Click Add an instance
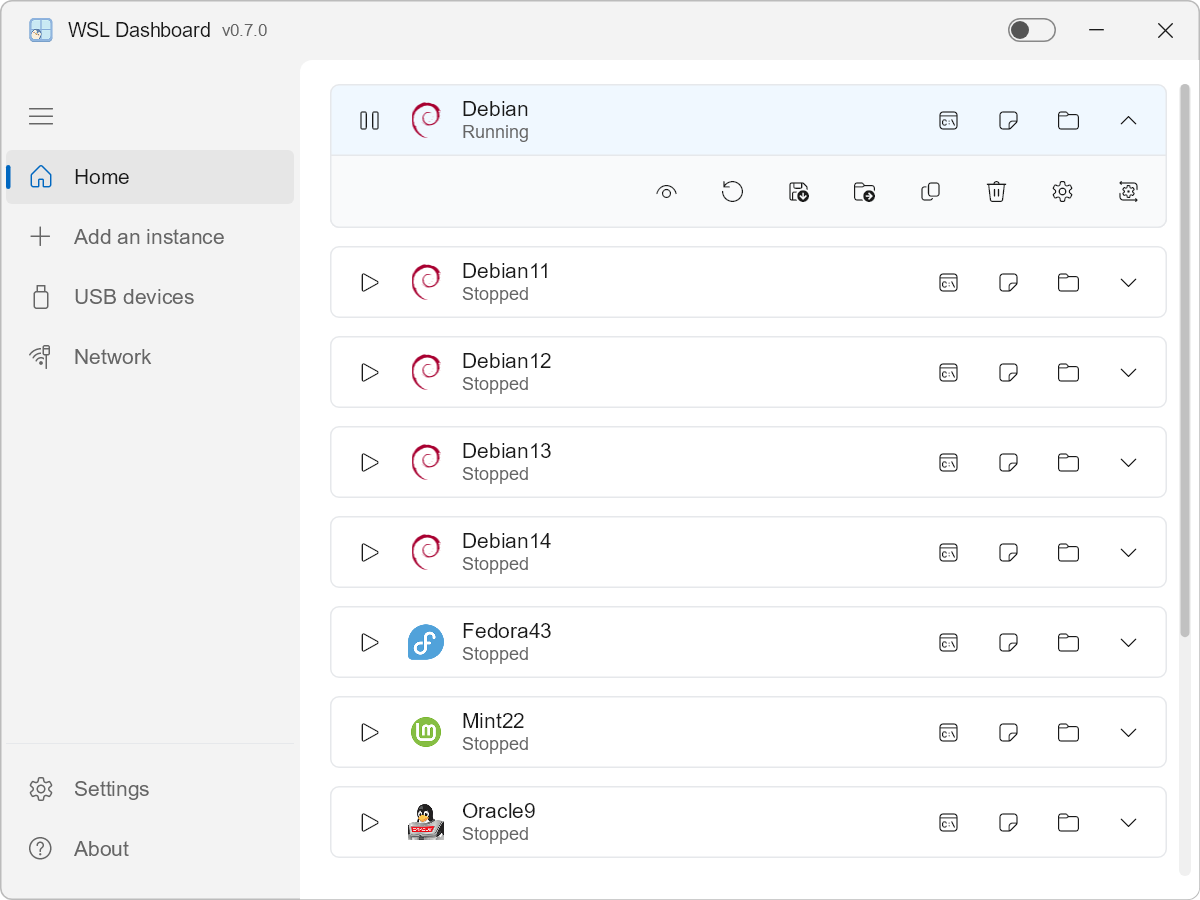This screenshot has height=900, width=1200. click(148, 236)
